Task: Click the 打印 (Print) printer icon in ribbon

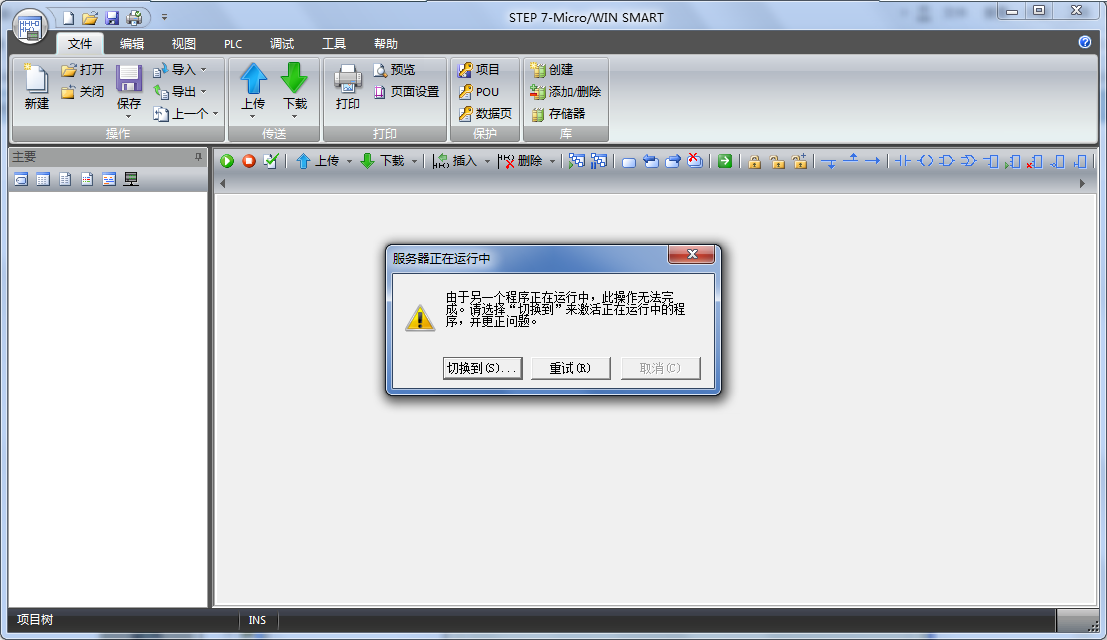Action: [x=347, y=85]
